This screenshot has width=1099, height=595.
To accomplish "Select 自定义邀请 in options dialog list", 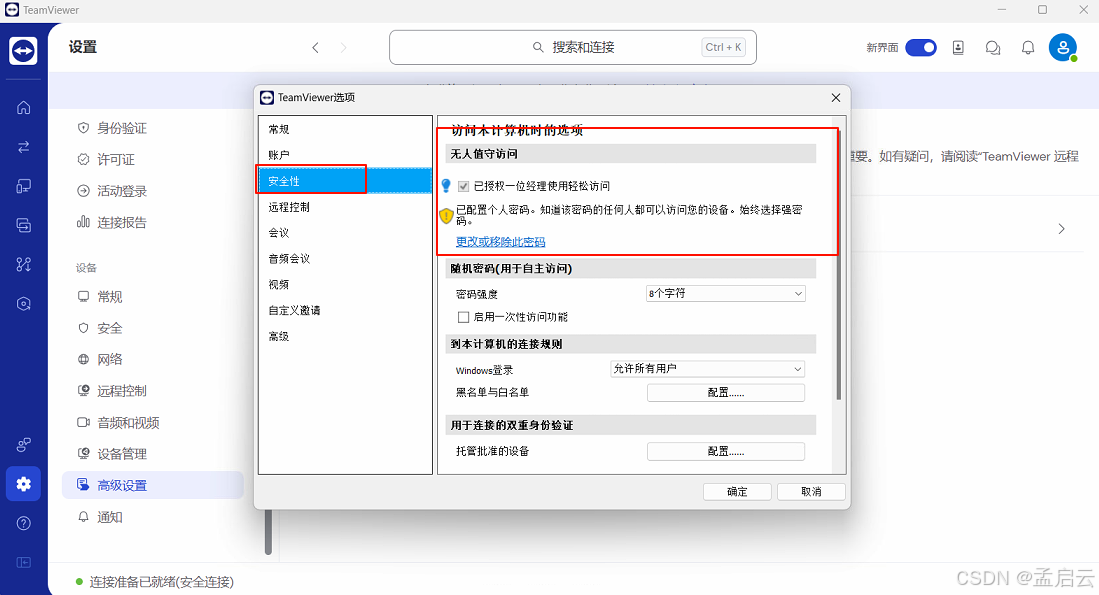I will (345, 310).
